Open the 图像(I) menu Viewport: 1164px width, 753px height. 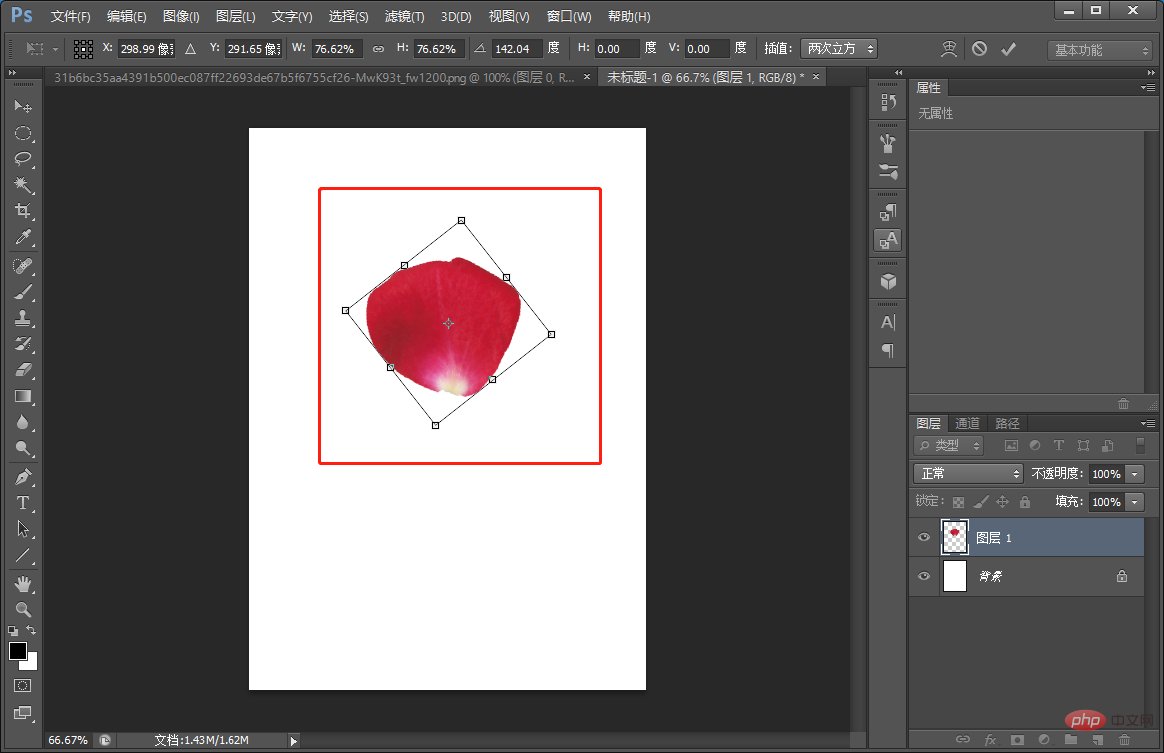[x=181, y=16]
